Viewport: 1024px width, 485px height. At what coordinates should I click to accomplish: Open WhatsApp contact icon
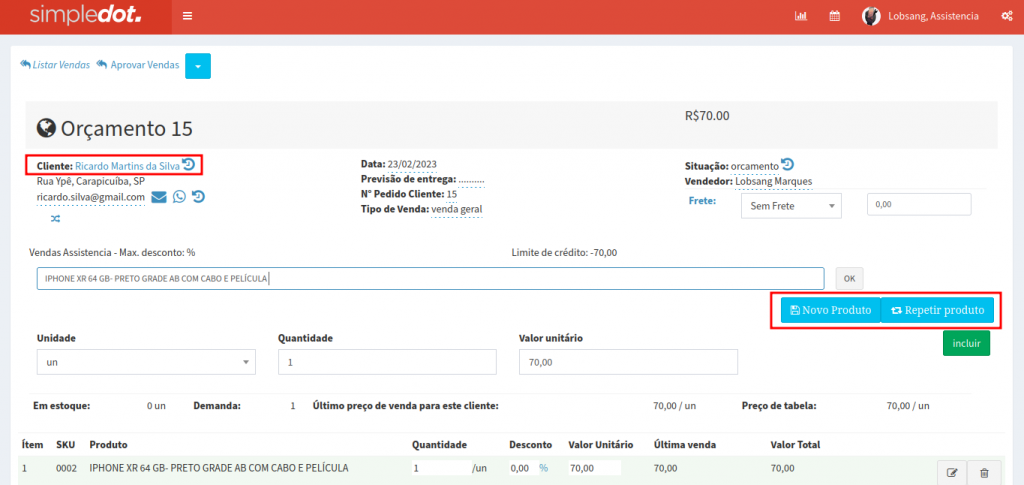[179, 197]
